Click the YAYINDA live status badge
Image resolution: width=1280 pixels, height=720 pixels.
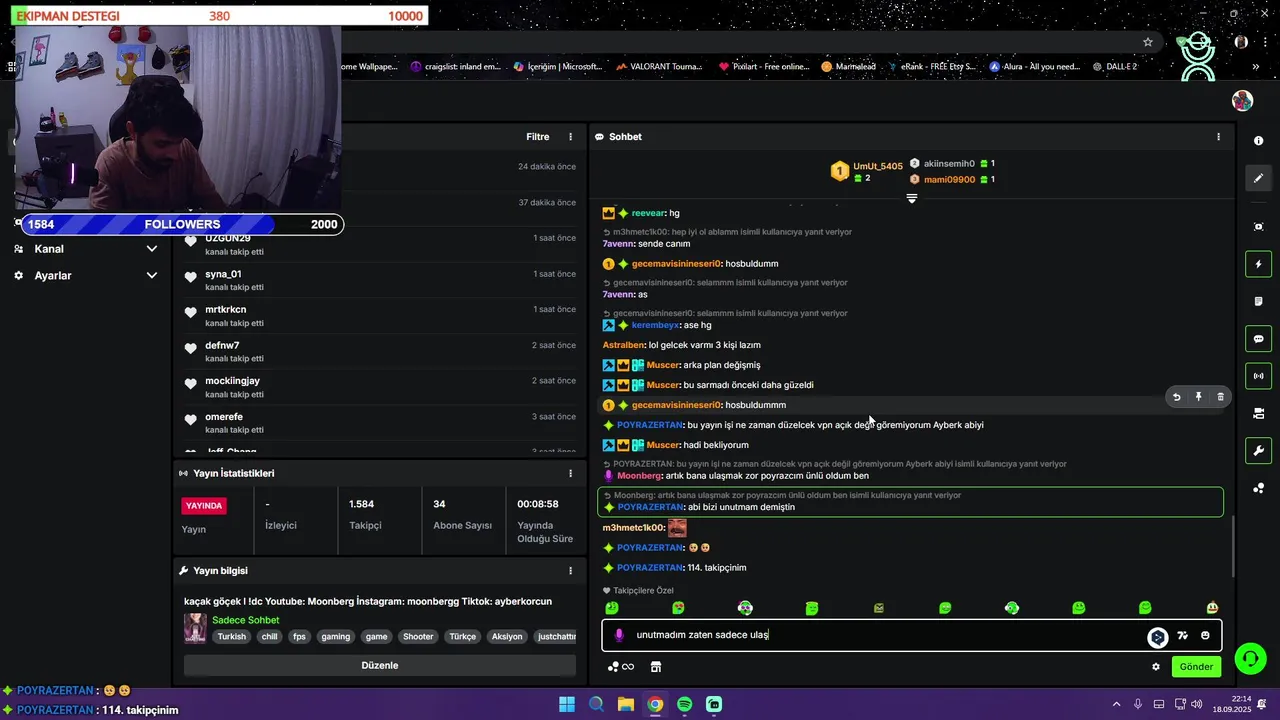(x=204, y=506)
